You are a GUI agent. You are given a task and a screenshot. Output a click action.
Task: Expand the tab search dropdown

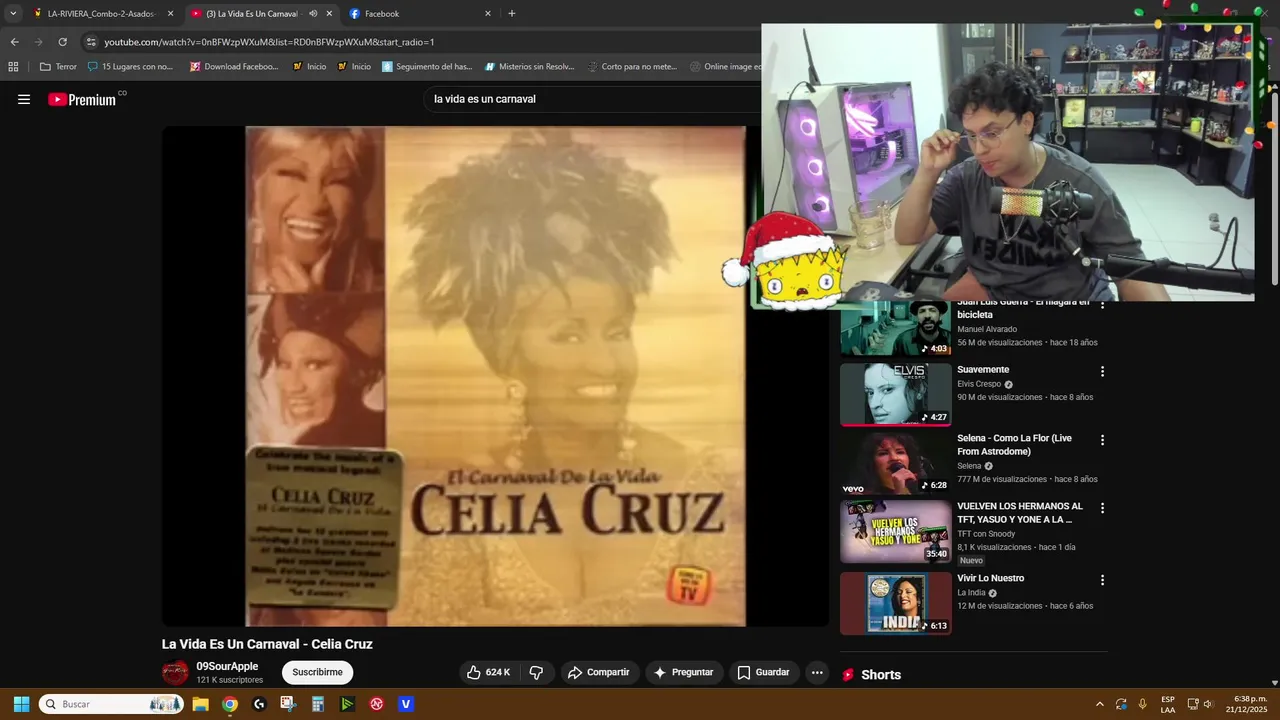(x=13, y=14)
